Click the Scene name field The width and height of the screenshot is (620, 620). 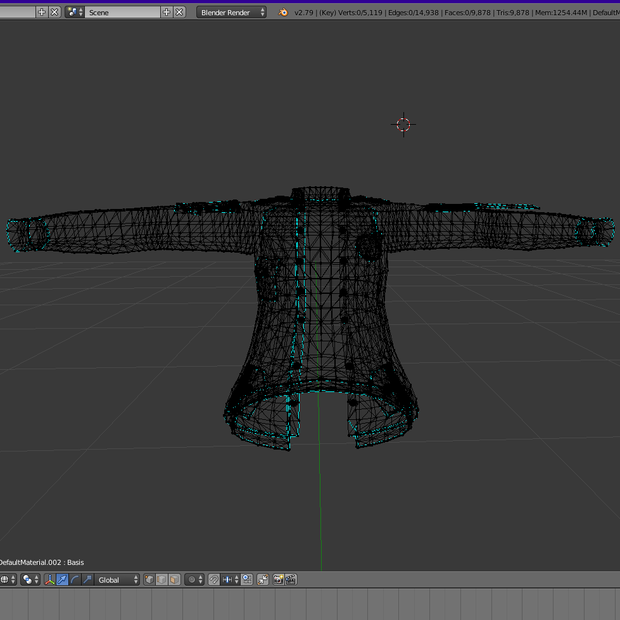123,12
